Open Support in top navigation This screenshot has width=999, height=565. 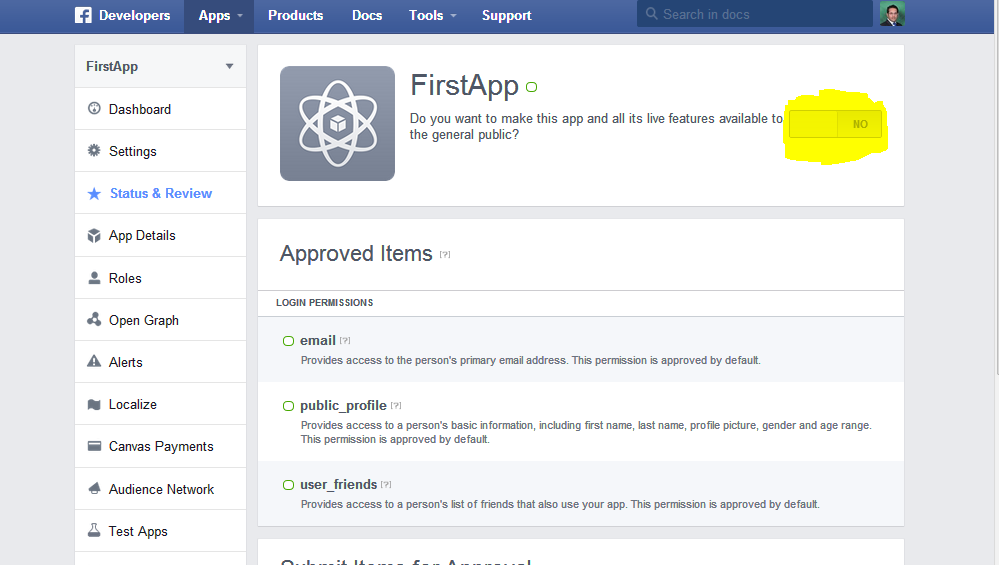point(507,15)
